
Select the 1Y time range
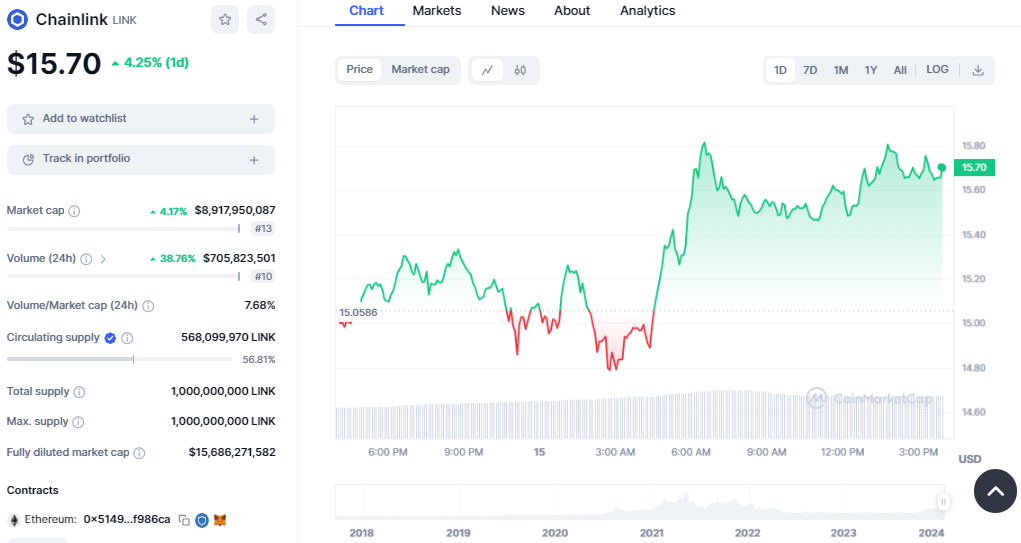(x=871, y=70)
